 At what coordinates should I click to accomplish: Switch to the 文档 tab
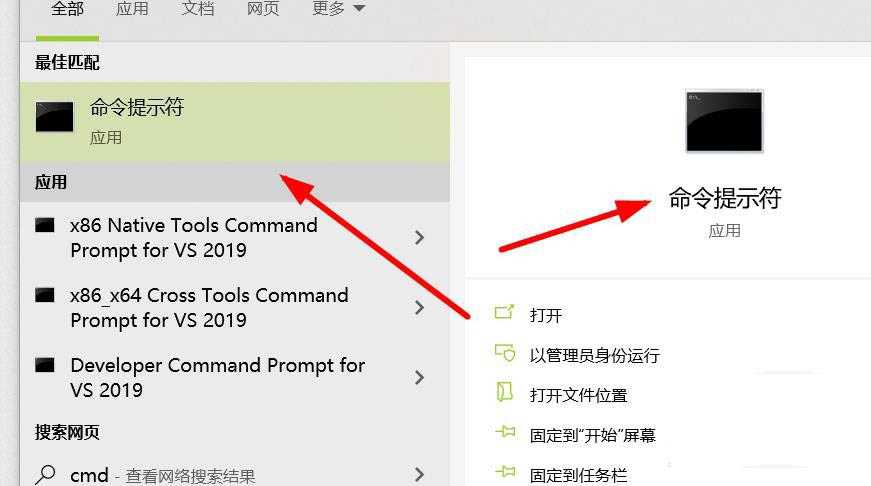[x=198, y=8]
